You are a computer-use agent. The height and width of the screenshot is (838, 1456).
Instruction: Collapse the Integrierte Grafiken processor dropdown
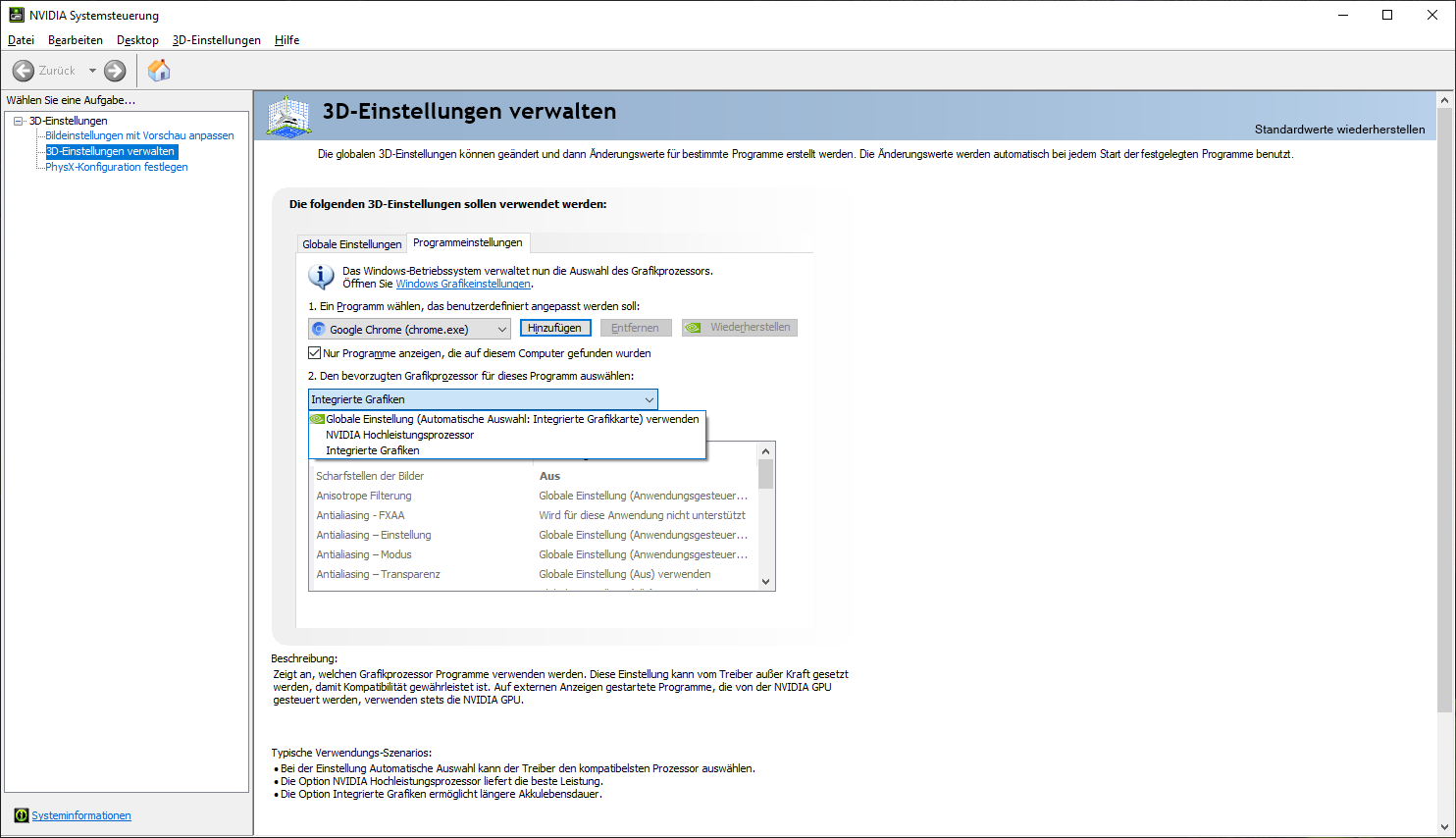483,399
